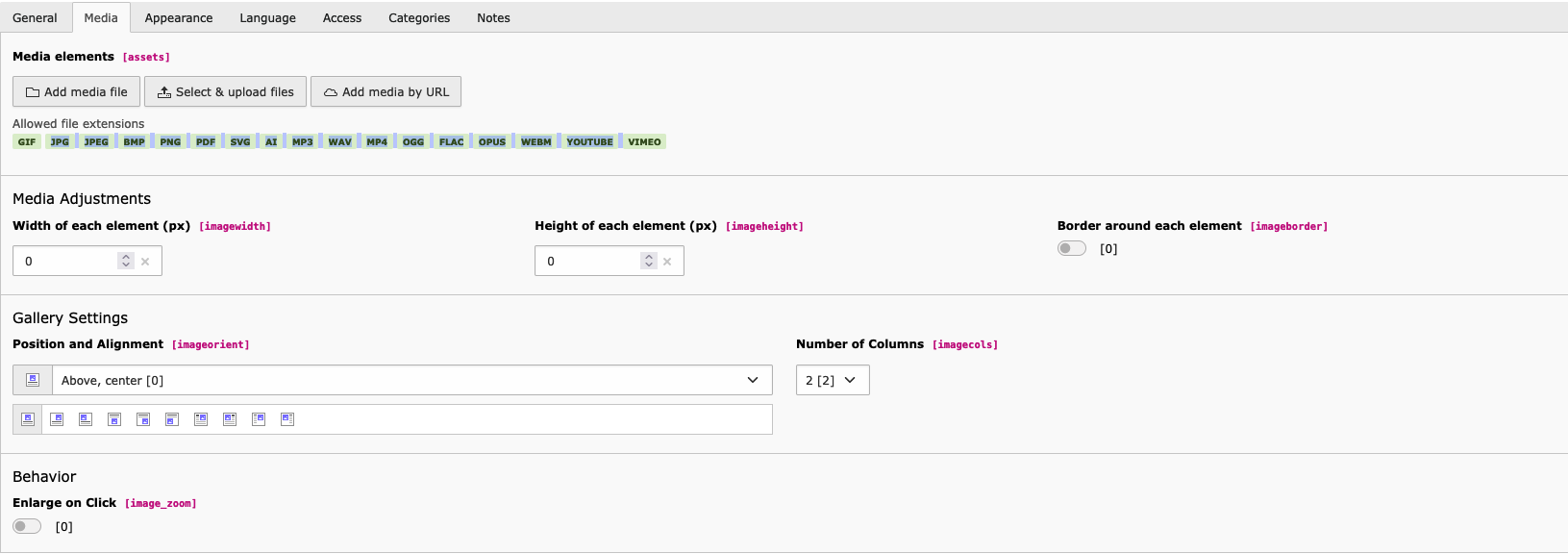Clear the width field with its X icon
The width and height of the screenshot is (1568, 554).
pos(145,262)
